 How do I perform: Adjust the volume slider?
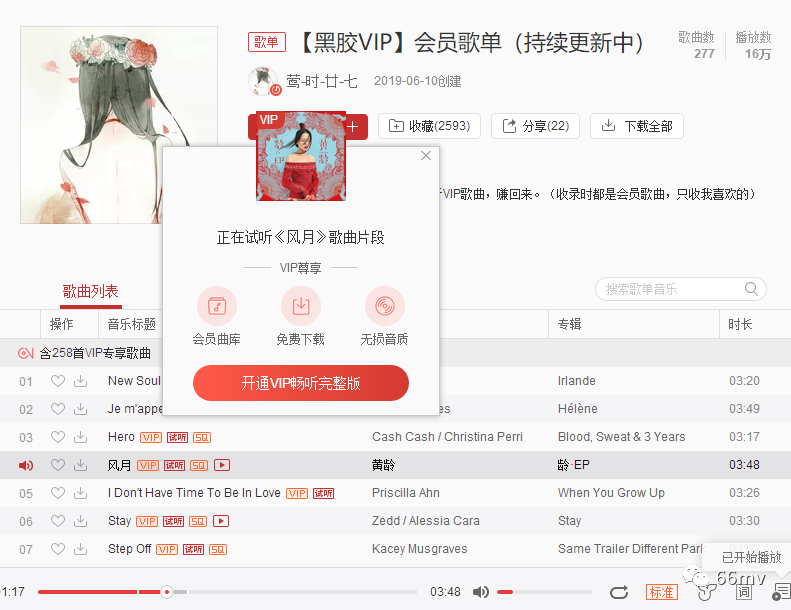tap(544, 592)
